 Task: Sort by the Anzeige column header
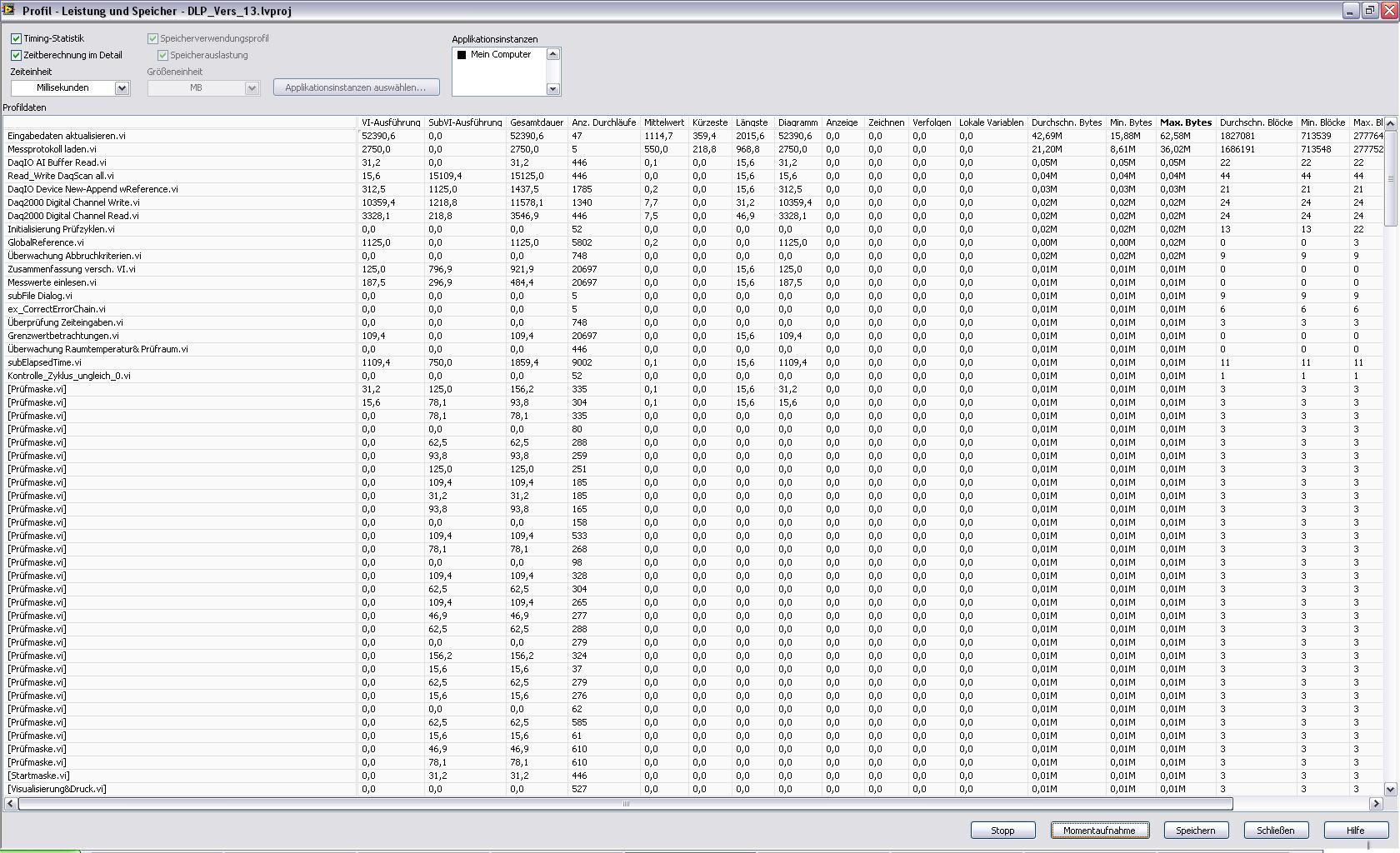coord(842,122)
